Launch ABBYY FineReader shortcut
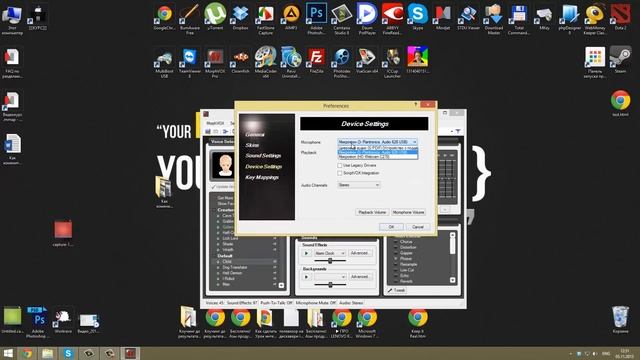The height and width of the screenshot is (360, 640). [x=392, y=19]
